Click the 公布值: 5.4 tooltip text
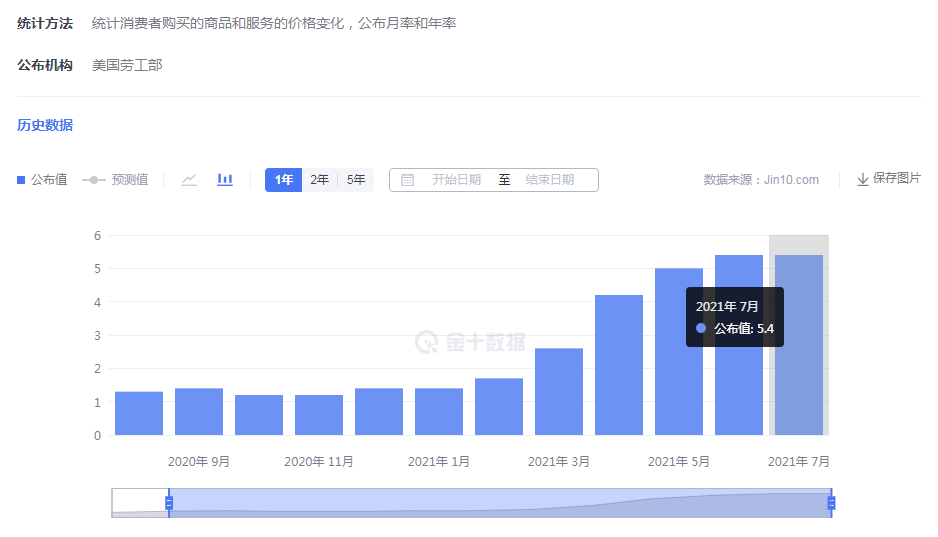Image resolution: width=938 pixels, height=537 pixels. coord(744,328)
